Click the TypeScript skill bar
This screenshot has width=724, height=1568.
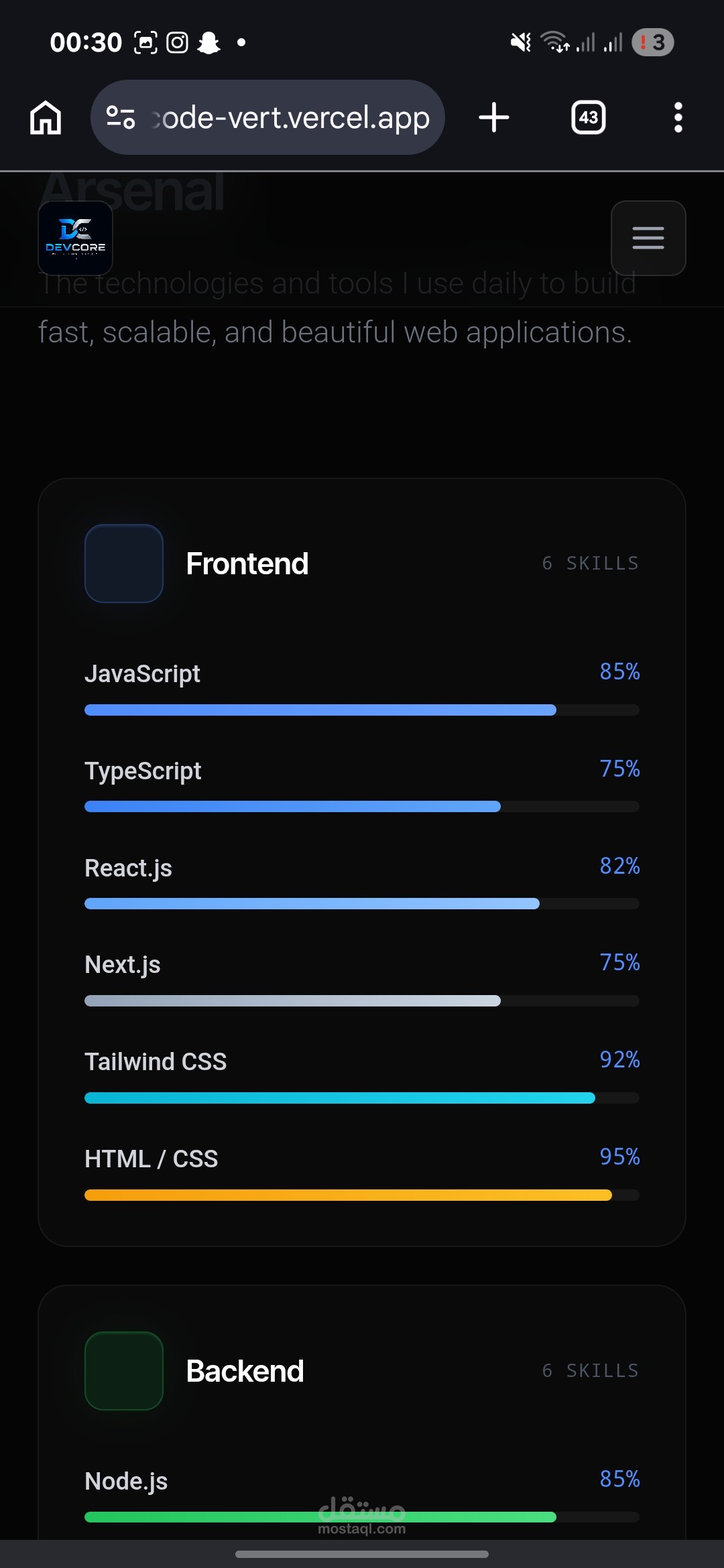pos(362,807)
